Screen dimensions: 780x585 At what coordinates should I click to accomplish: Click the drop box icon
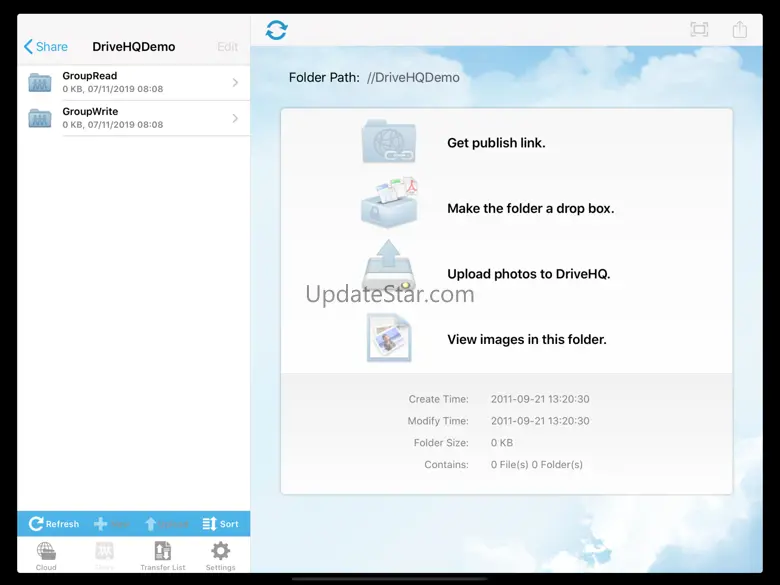click(x=389, y=203)
